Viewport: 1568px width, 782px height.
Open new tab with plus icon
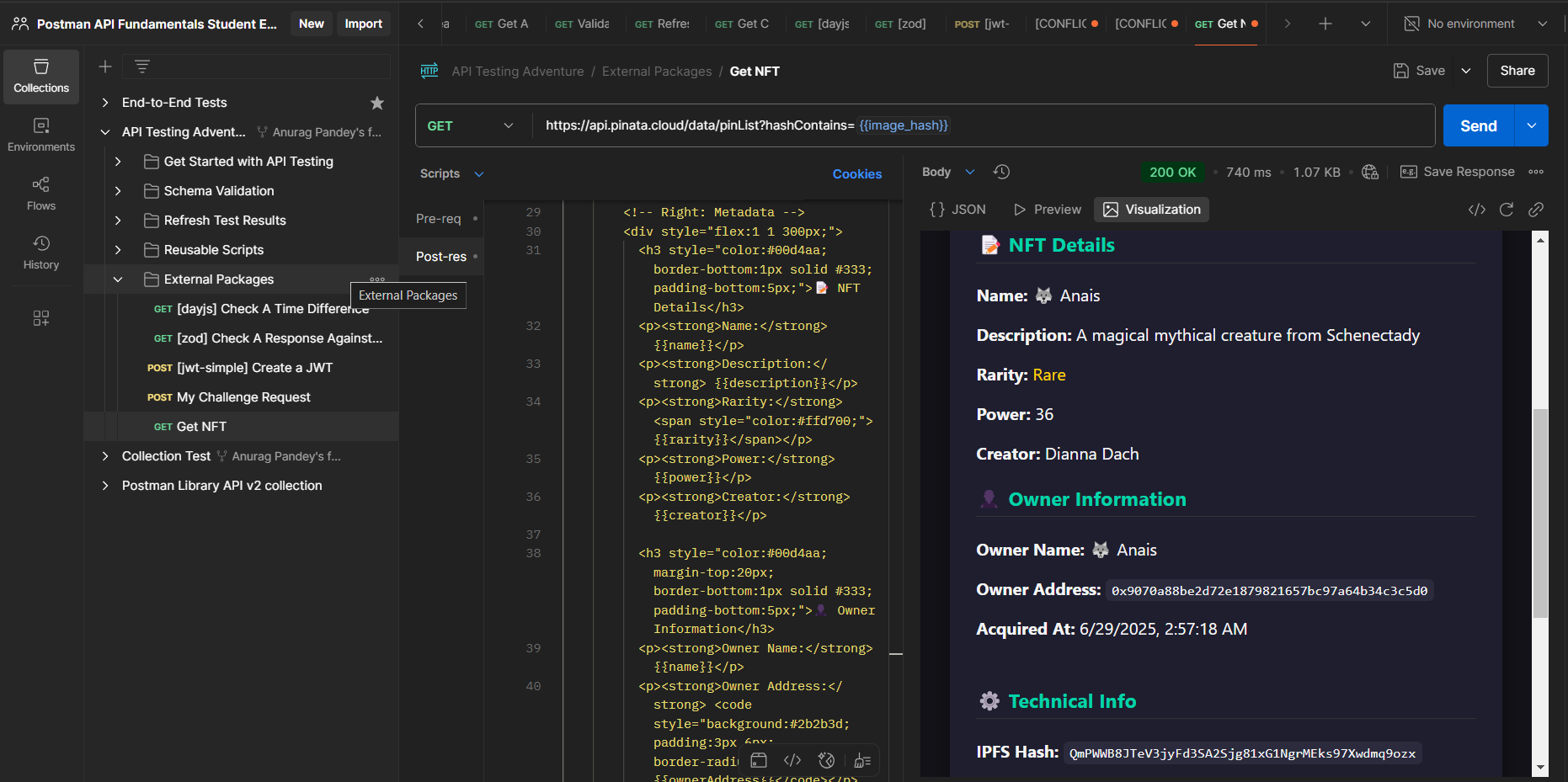1325,24
